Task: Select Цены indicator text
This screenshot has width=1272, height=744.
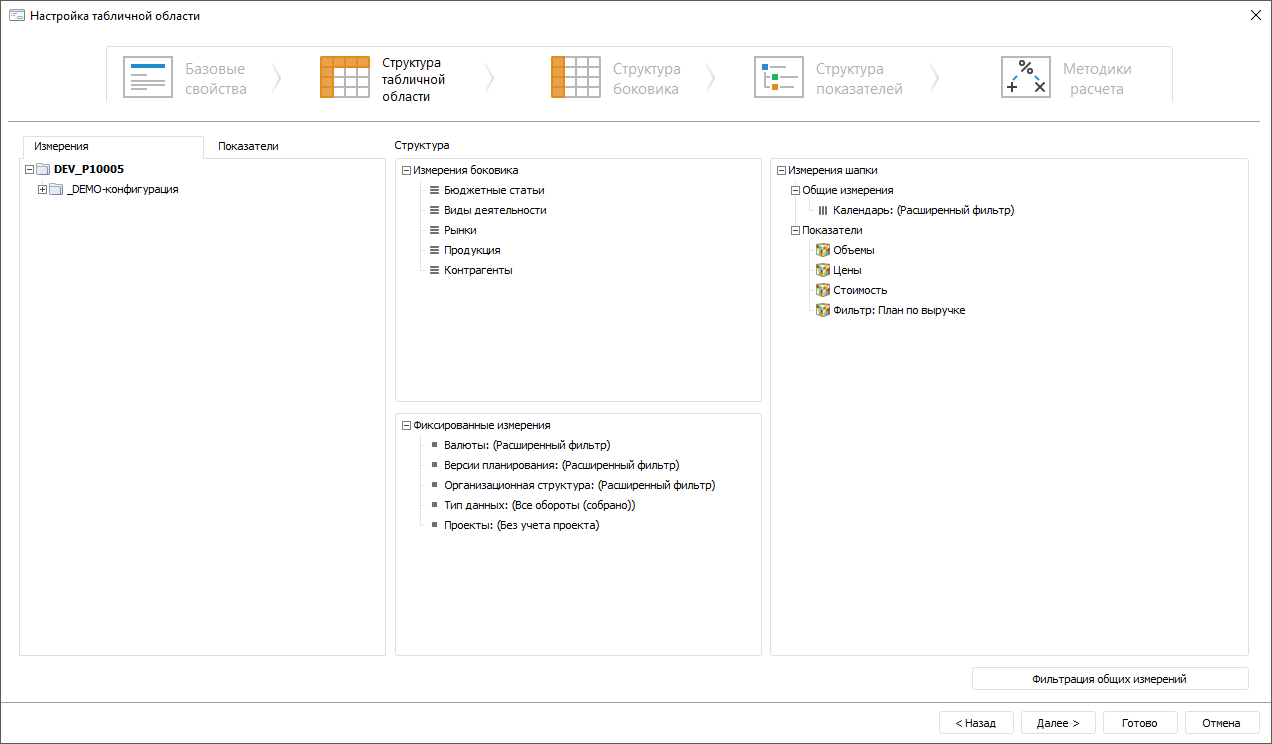Action: click(847, 270)
